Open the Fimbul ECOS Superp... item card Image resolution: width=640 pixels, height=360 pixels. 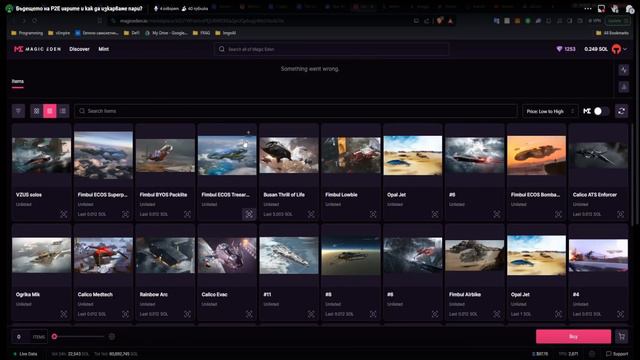(x=103, y=172)
